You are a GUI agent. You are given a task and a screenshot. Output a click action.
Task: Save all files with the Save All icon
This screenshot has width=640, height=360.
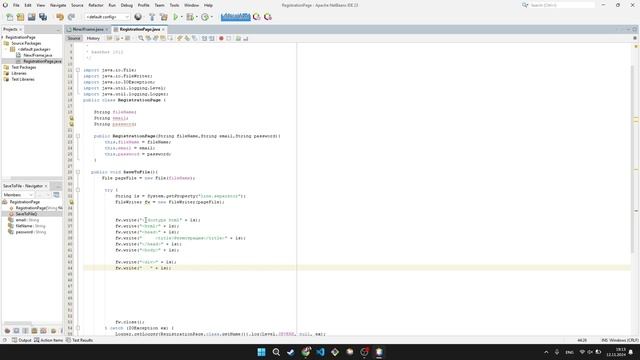(43, 17)
